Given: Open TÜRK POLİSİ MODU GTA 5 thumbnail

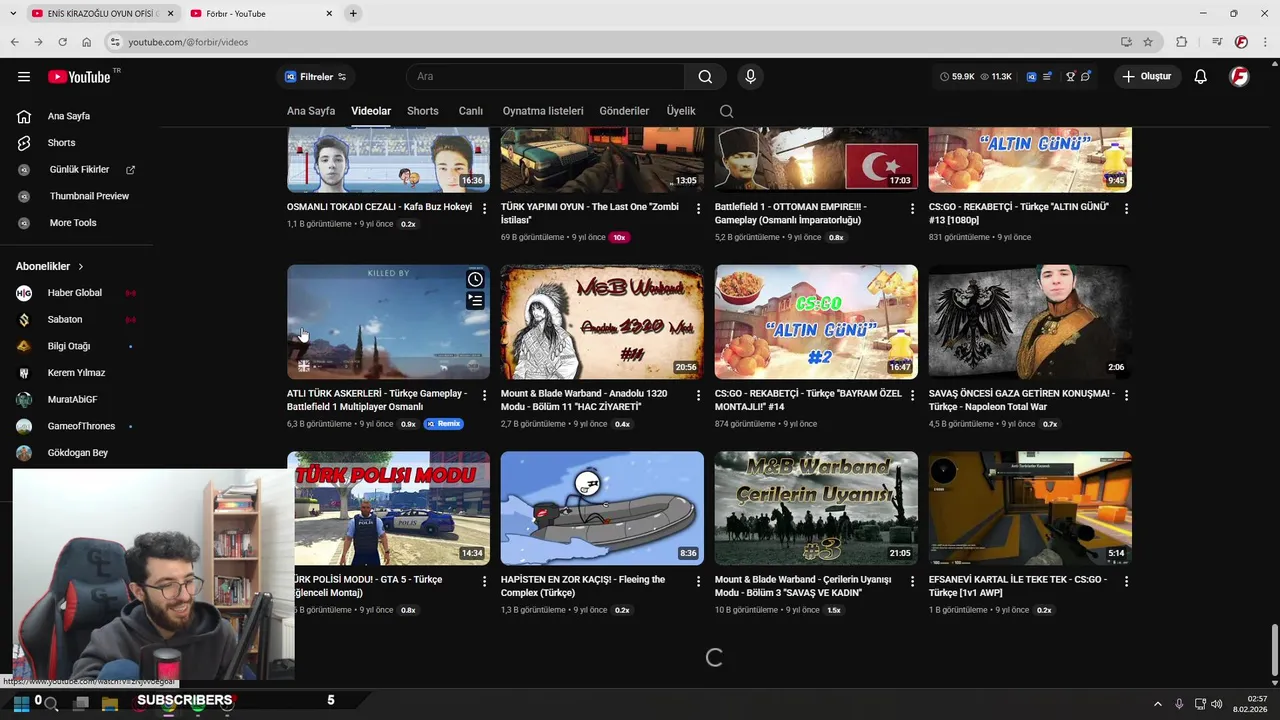Looking at the screenshot, I should tap(389, 508).
